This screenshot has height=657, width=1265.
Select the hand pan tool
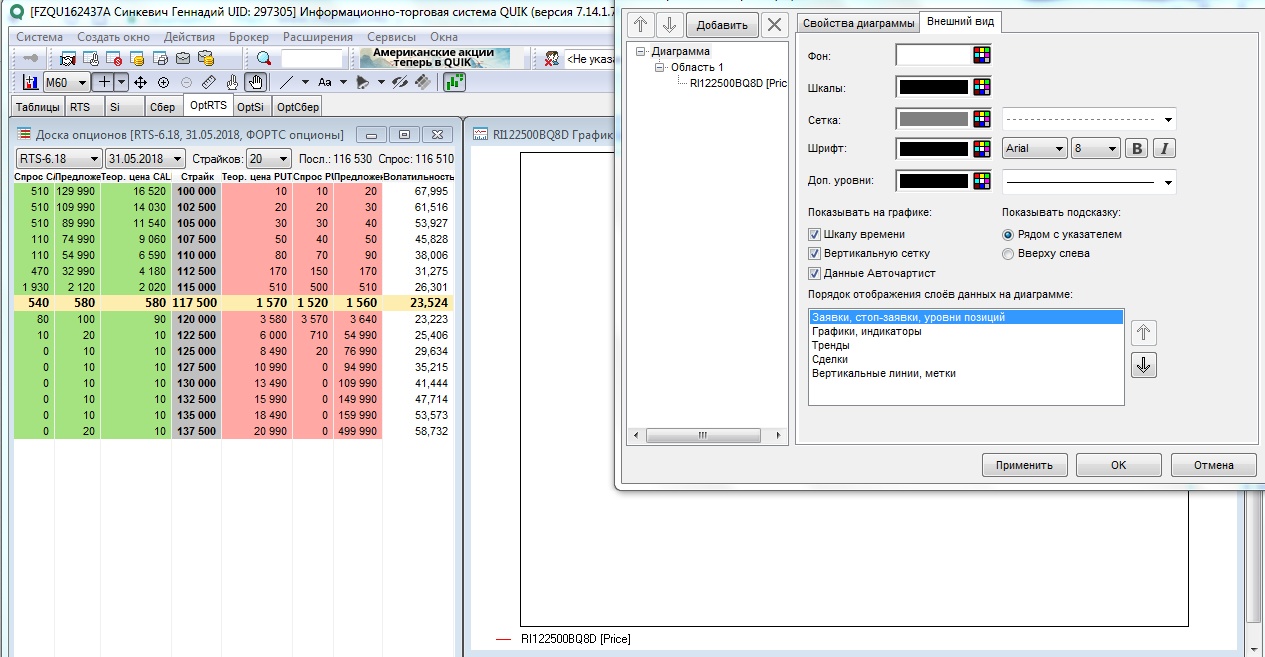tap(256, 82)
